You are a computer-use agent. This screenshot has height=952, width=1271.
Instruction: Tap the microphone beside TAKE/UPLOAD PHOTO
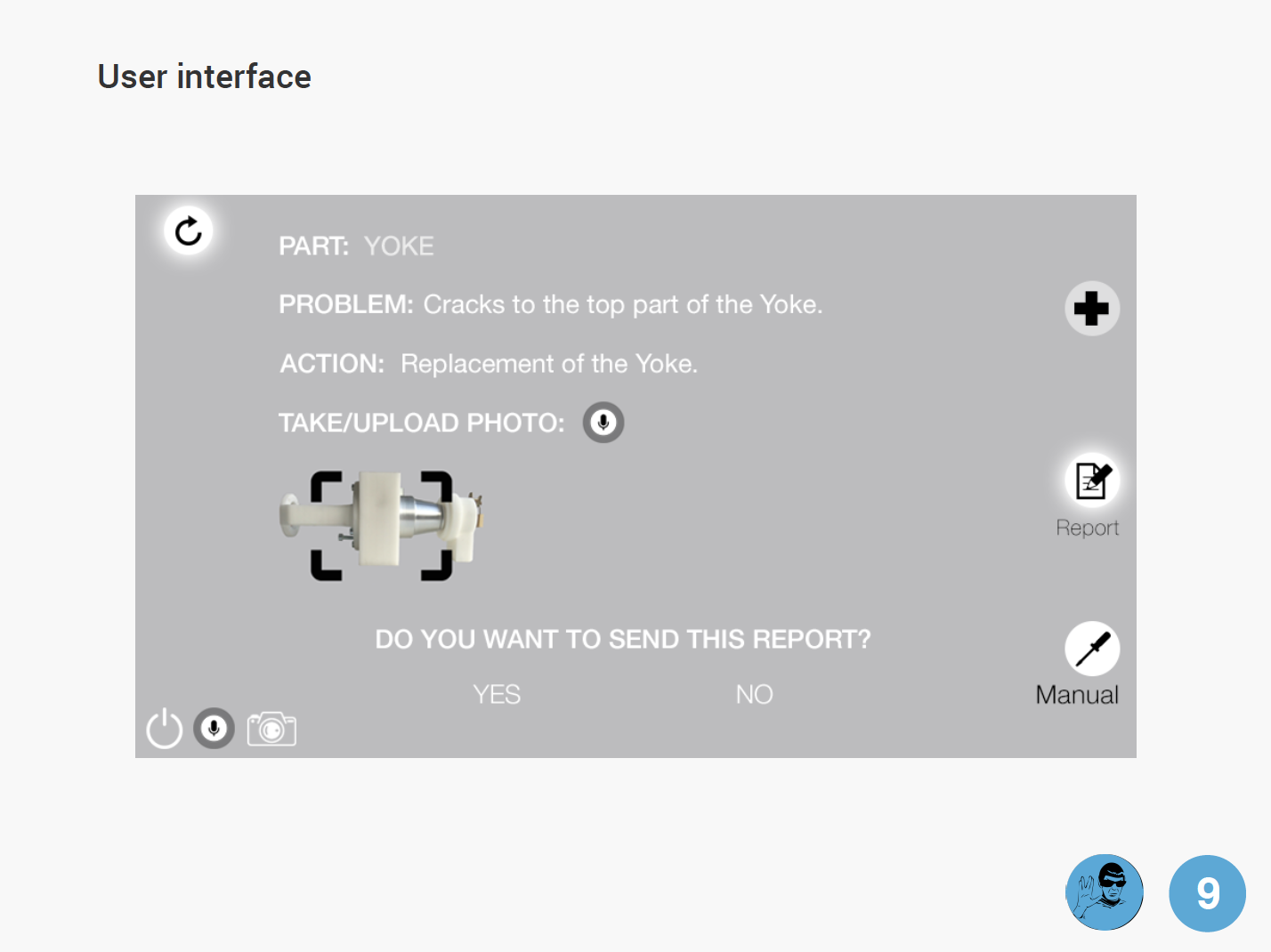pos(603,423)
